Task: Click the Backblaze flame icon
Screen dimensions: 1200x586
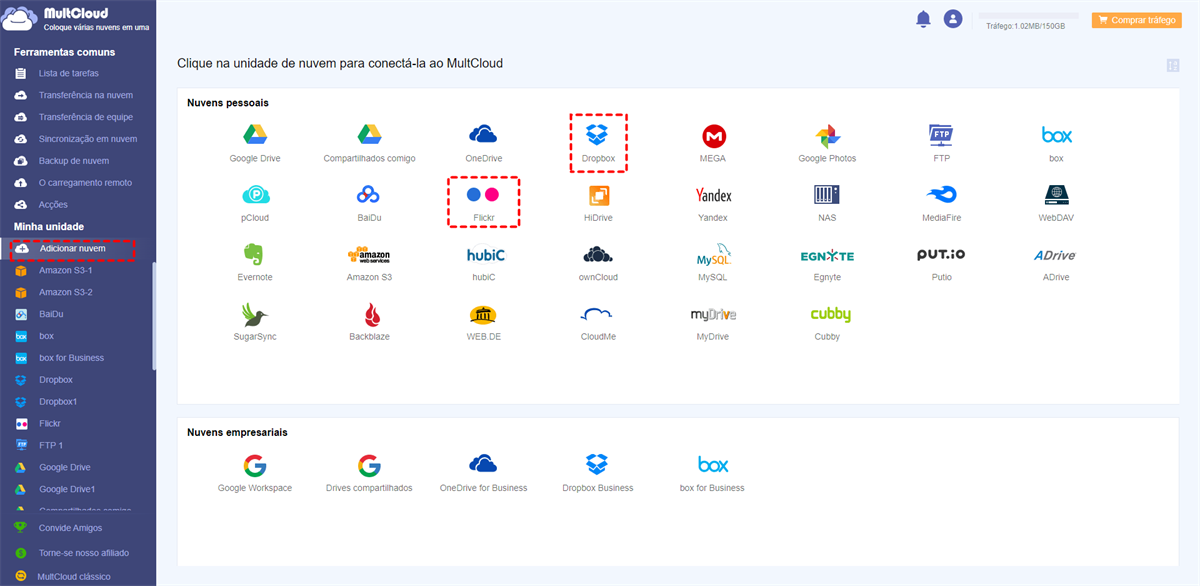Action: click(x=369, y=314)
